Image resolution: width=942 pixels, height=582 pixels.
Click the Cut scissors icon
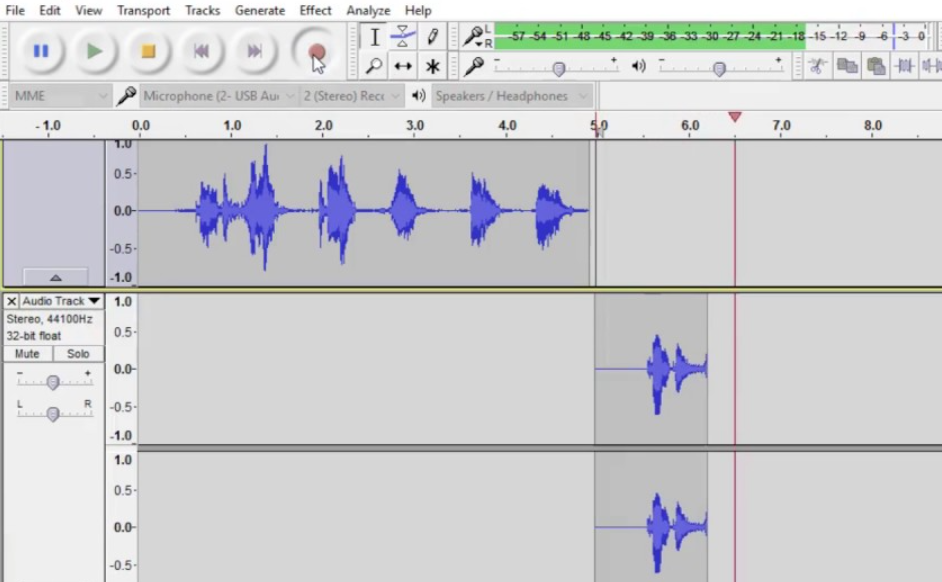816,65
